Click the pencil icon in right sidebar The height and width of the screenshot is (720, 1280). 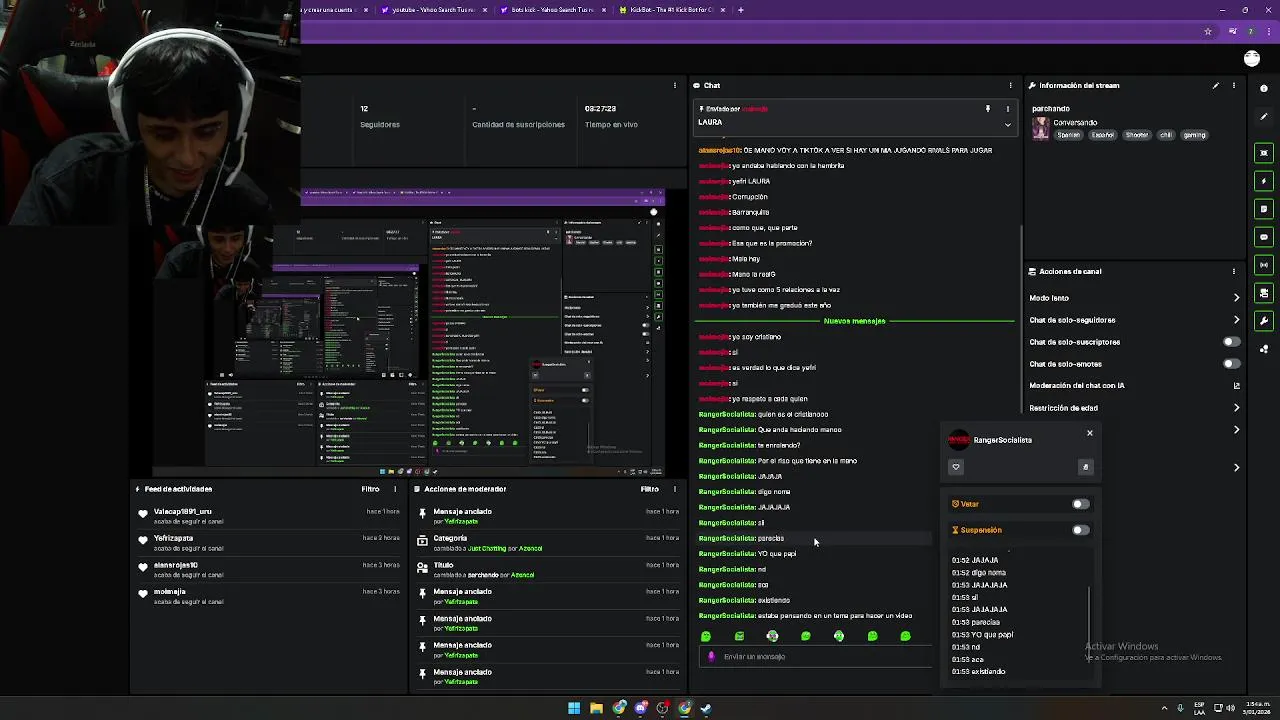(1264, 116)
